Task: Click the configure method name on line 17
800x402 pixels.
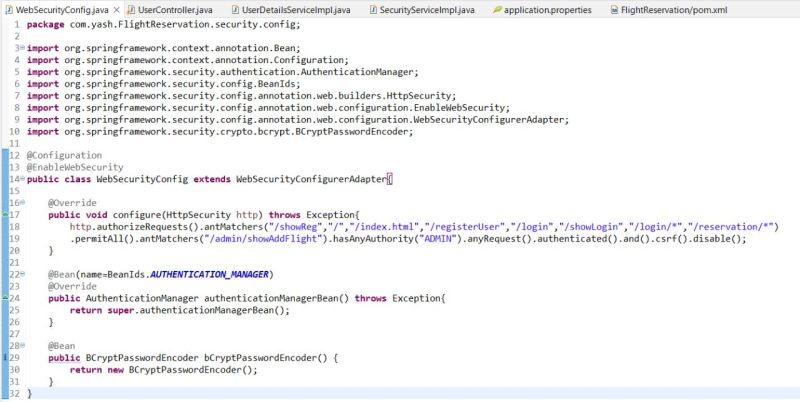Action: 137,215
